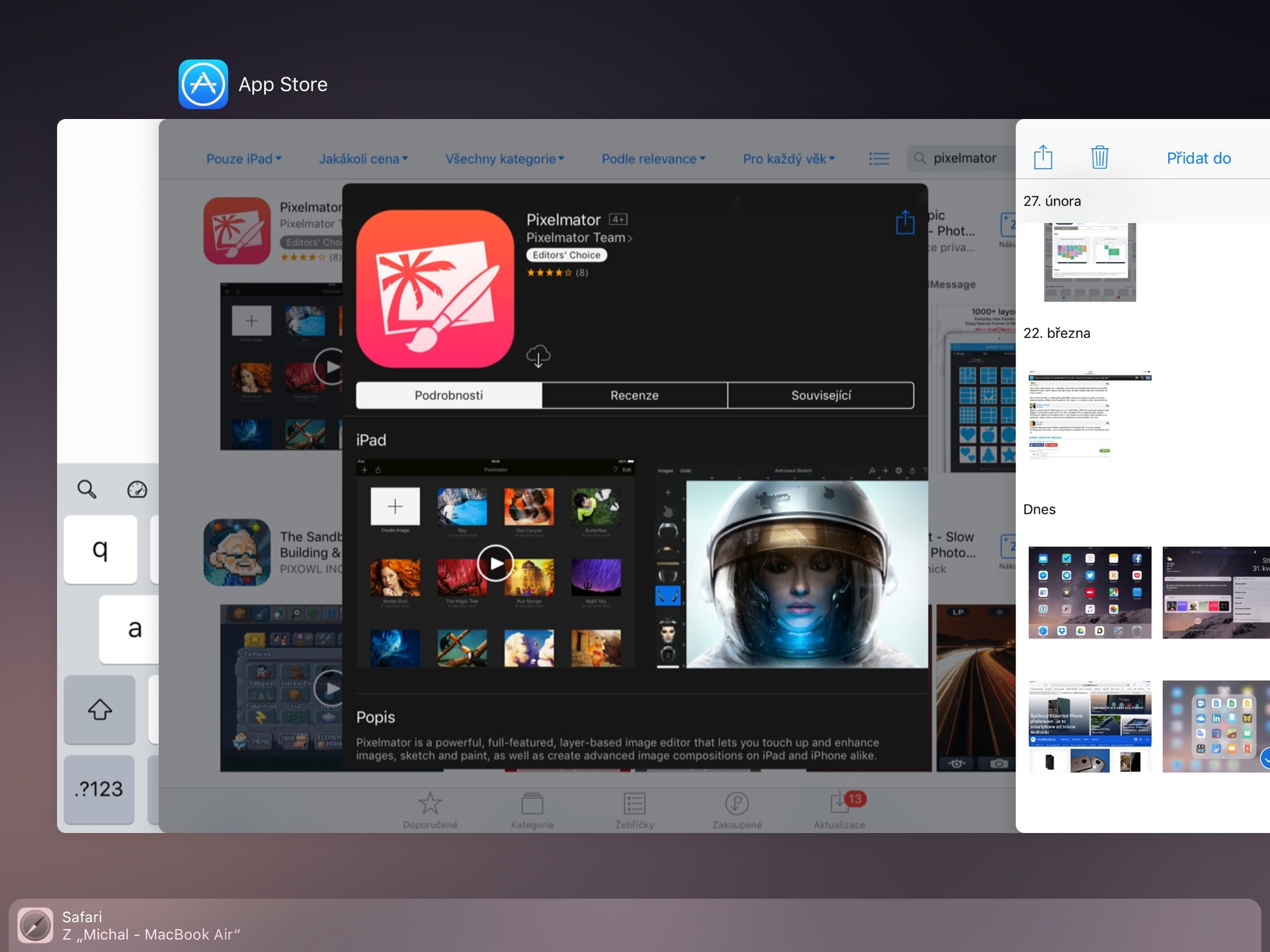1270x952 pixels.
Task: Switch to the Recenze tab
Action: point(634,395)
